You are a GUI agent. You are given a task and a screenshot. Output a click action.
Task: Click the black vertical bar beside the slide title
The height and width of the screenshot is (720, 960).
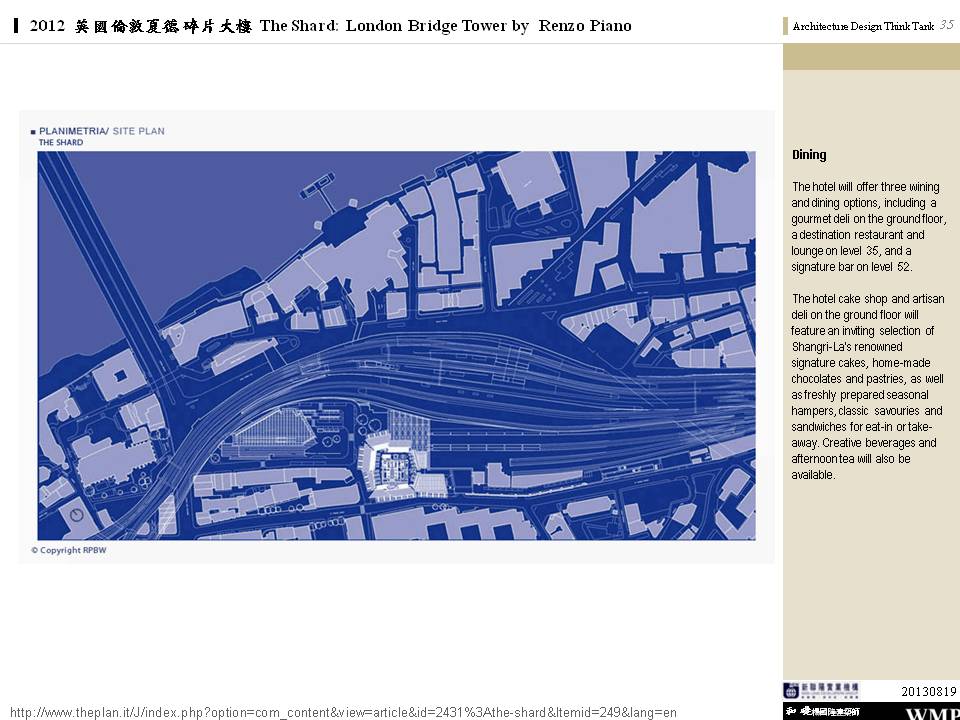[x=17, y=26]
